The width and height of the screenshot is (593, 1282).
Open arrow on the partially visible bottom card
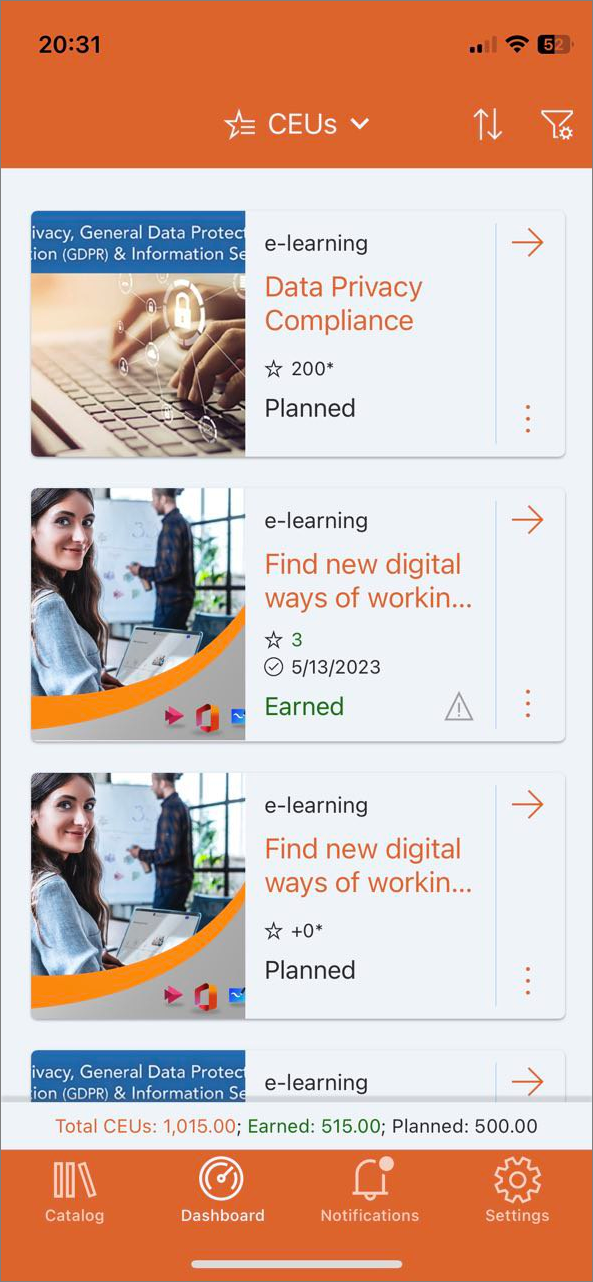click(527, 1081)
